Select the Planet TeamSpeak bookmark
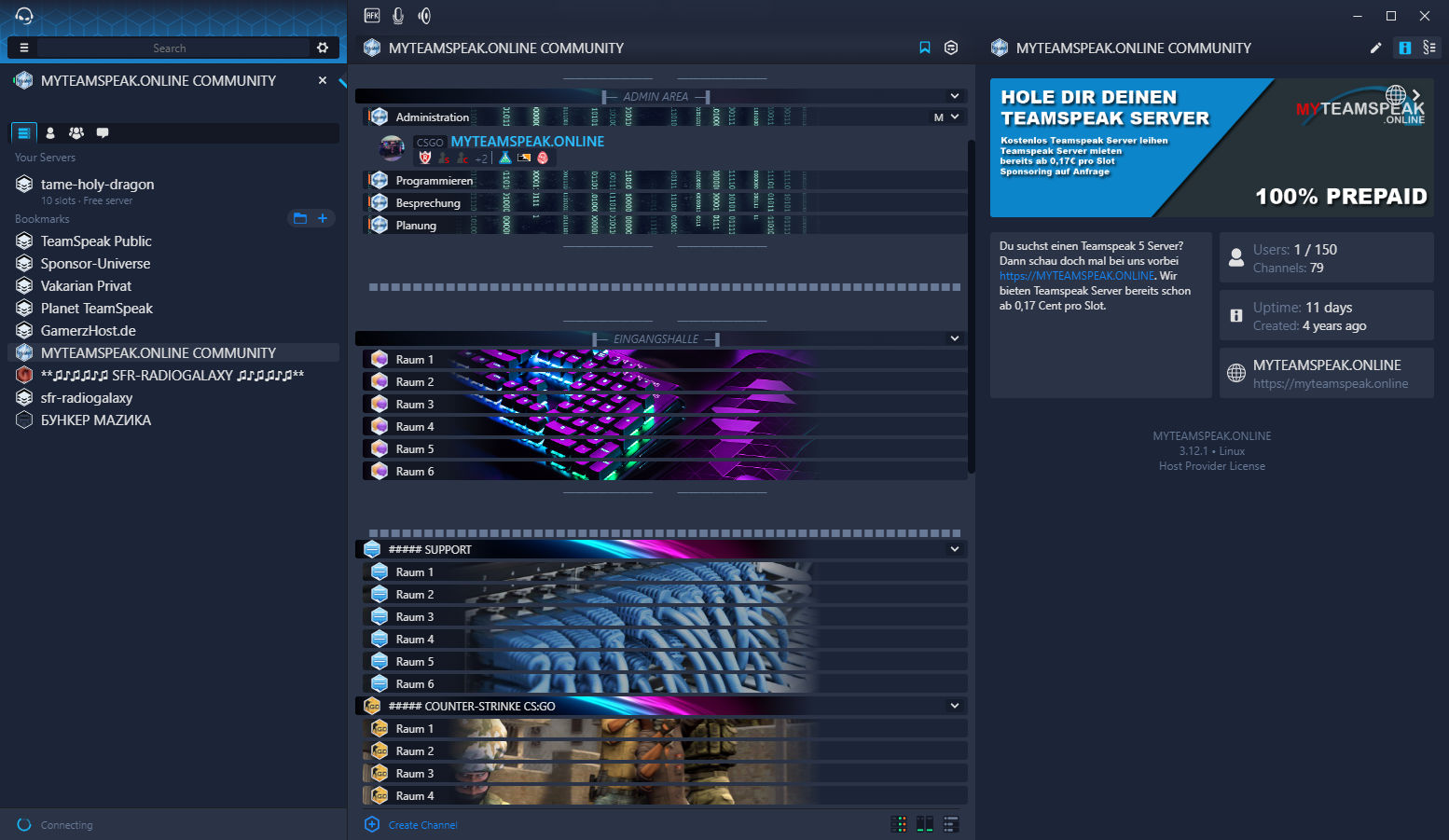The width and height of the screenshot is (1449, 840). [97, 309]
